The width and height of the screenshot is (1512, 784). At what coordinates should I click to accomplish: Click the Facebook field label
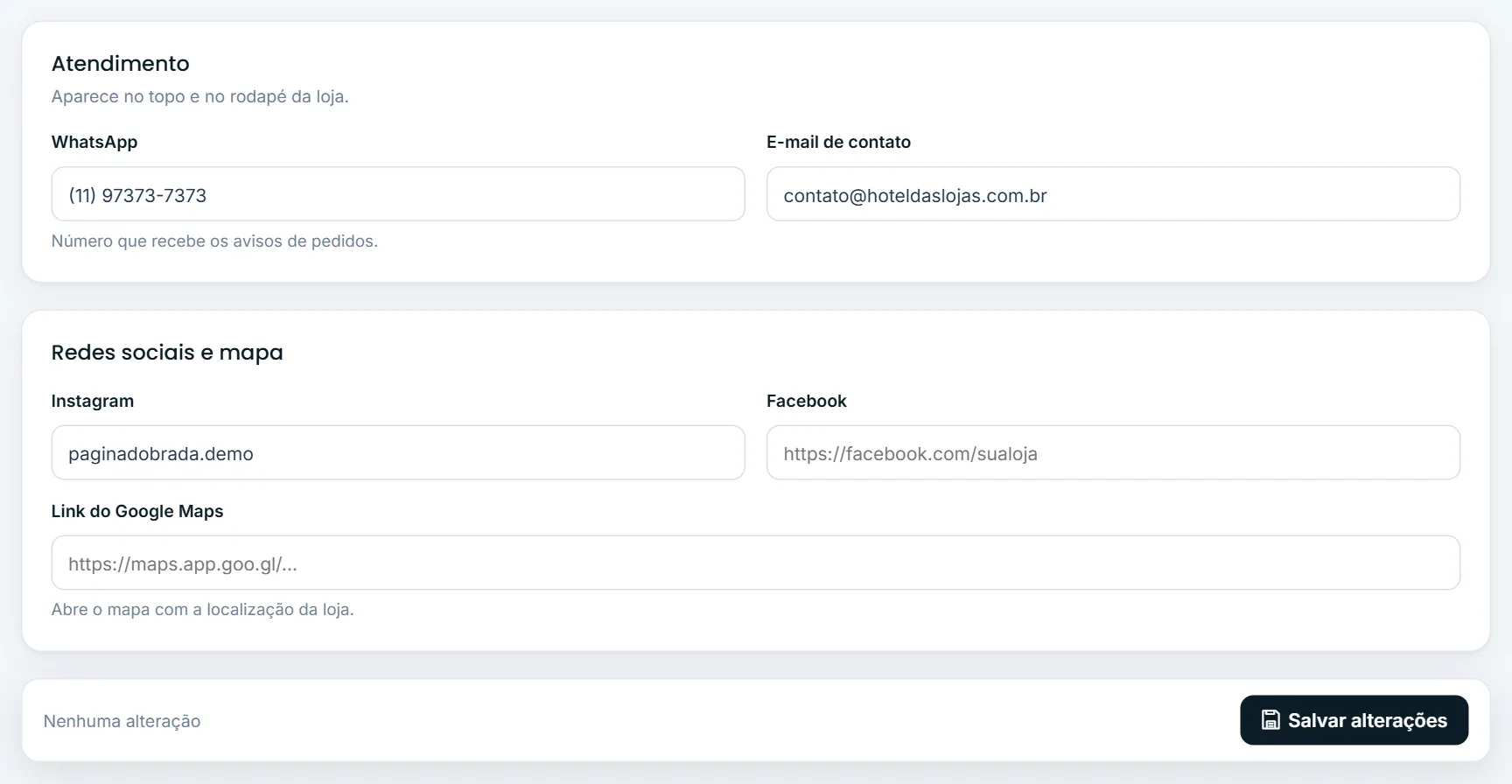(x=807, y=401)
